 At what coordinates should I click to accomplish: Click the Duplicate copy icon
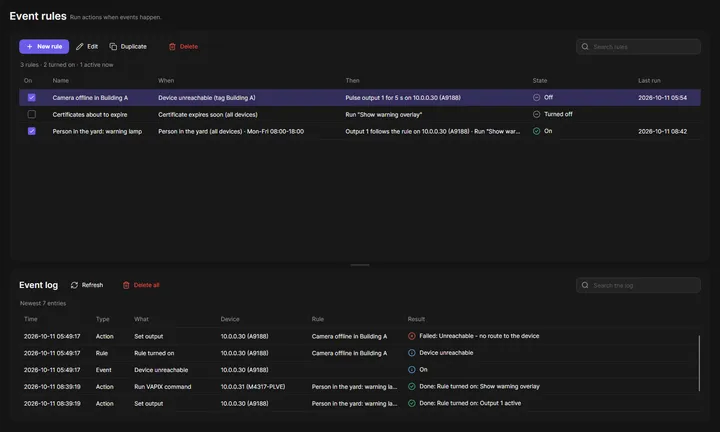pyautogui.click(x=113, y=46)
